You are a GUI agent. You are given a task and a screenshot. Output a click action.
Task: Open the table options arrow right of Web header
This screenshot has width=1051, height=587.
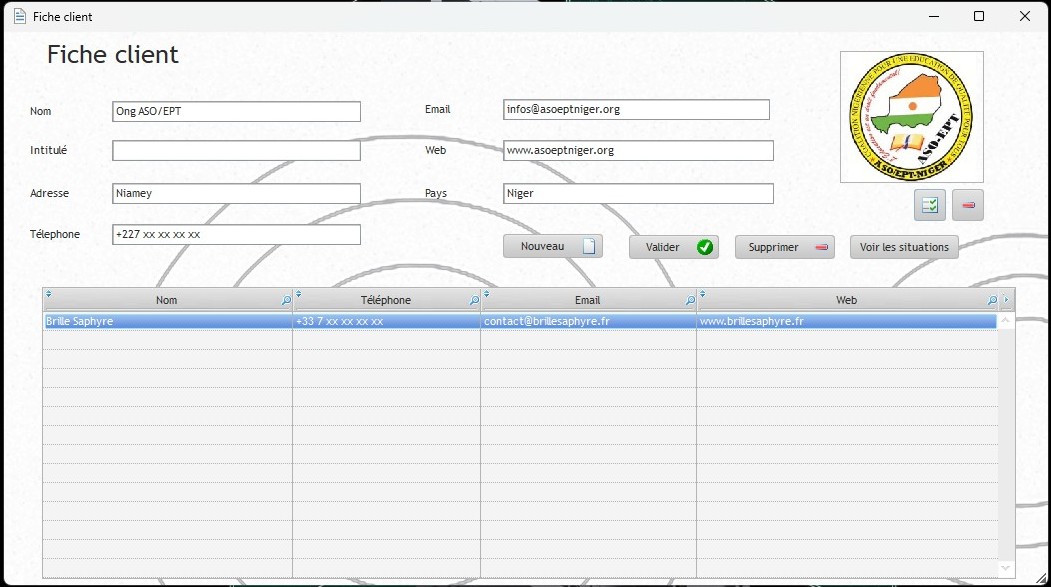(1006, 300)
